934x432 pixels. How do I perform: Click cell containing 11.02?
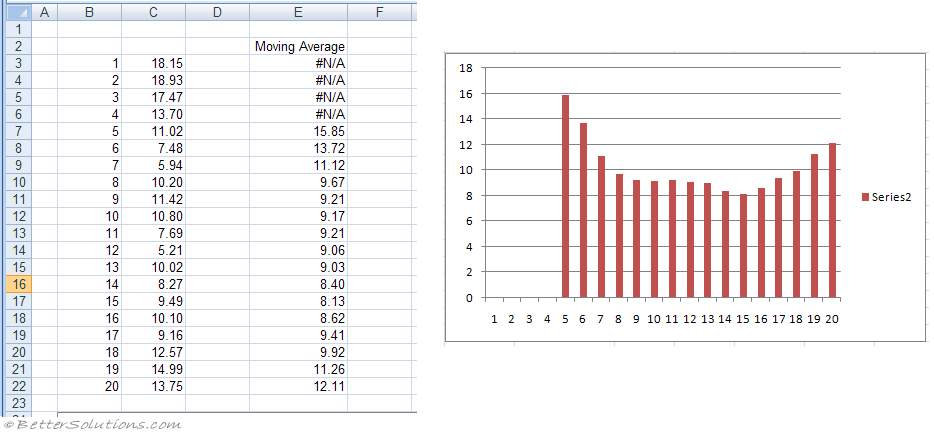pos(154,131)
